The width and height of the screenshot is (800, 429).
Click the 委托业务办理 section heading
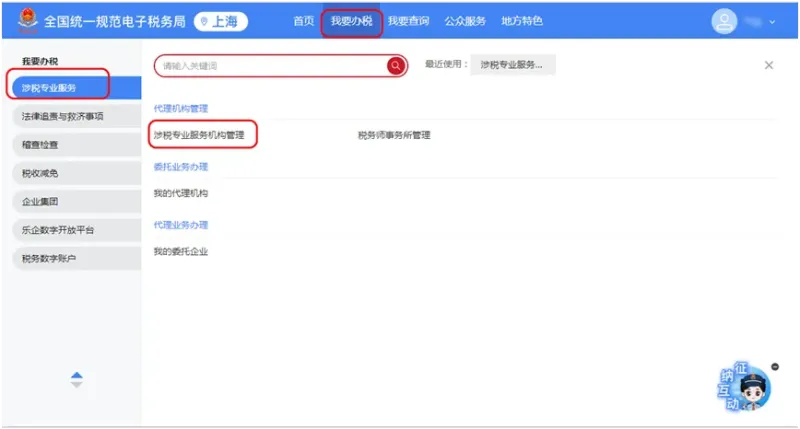181,167
